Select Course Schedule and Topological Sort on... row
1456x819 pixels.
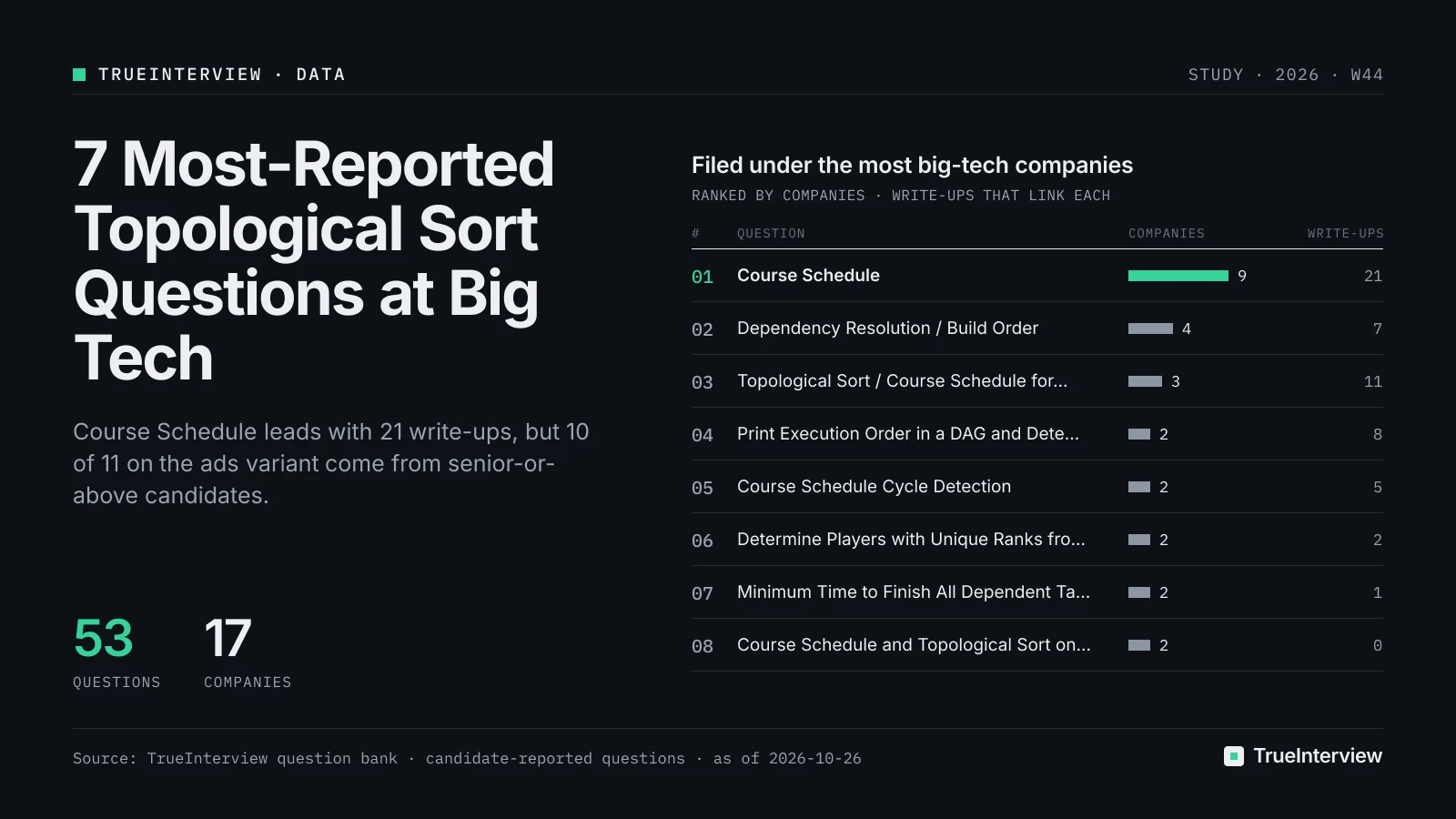[x=1037, y=645]
